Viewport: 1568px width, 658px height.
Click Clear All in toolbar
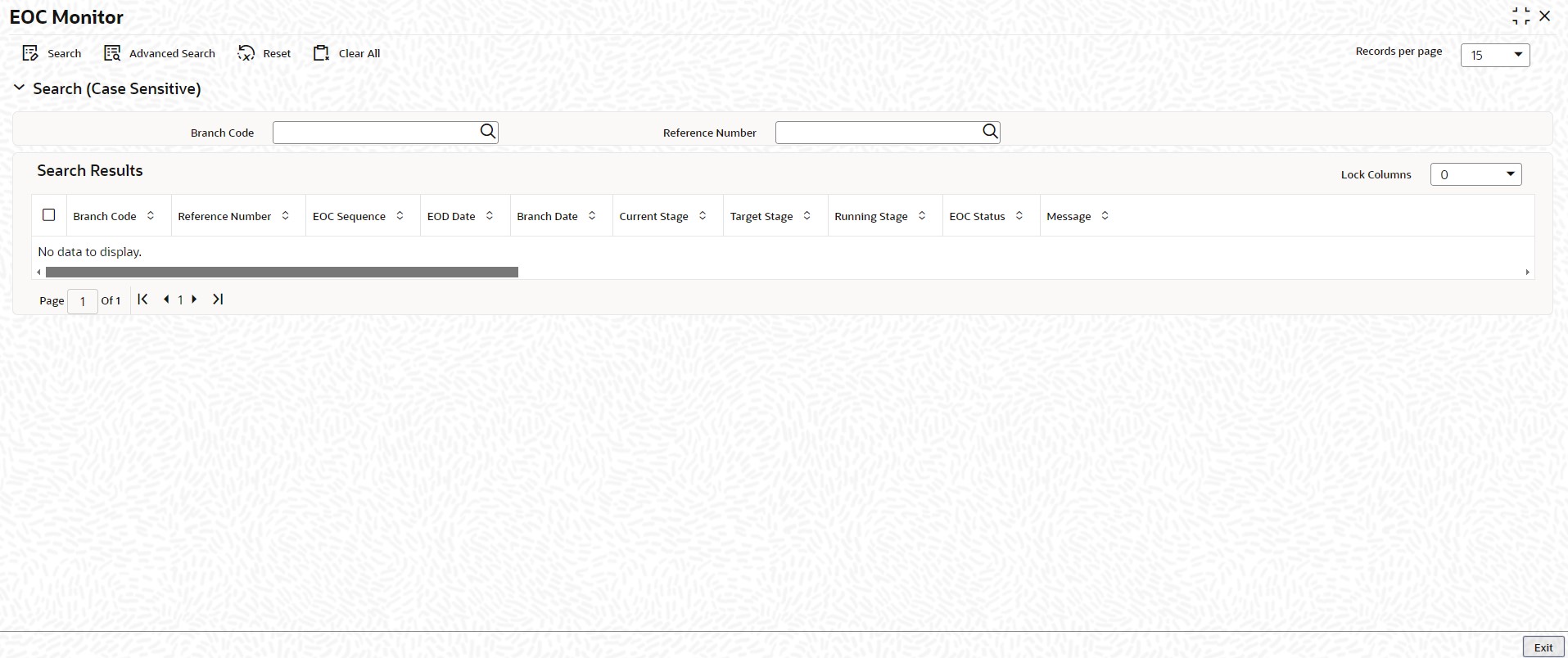[347, 53]
